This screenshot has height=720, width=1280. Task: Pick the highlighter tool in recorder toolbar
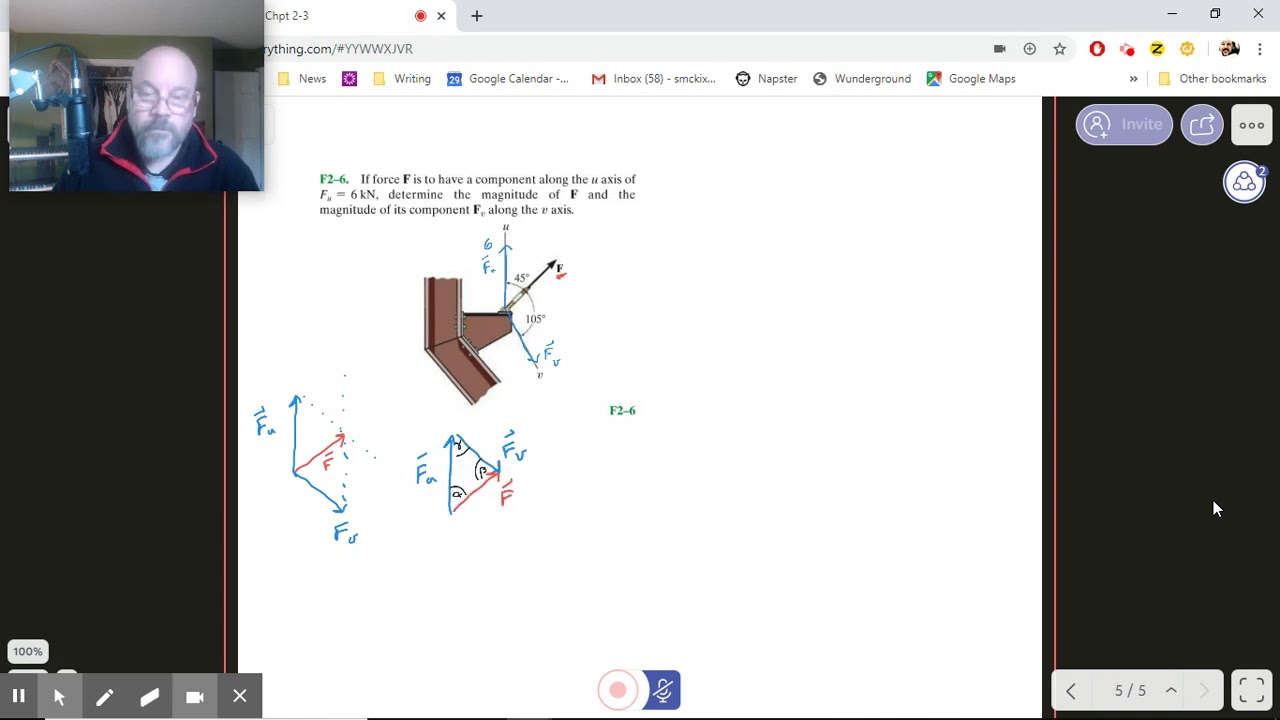149,696
